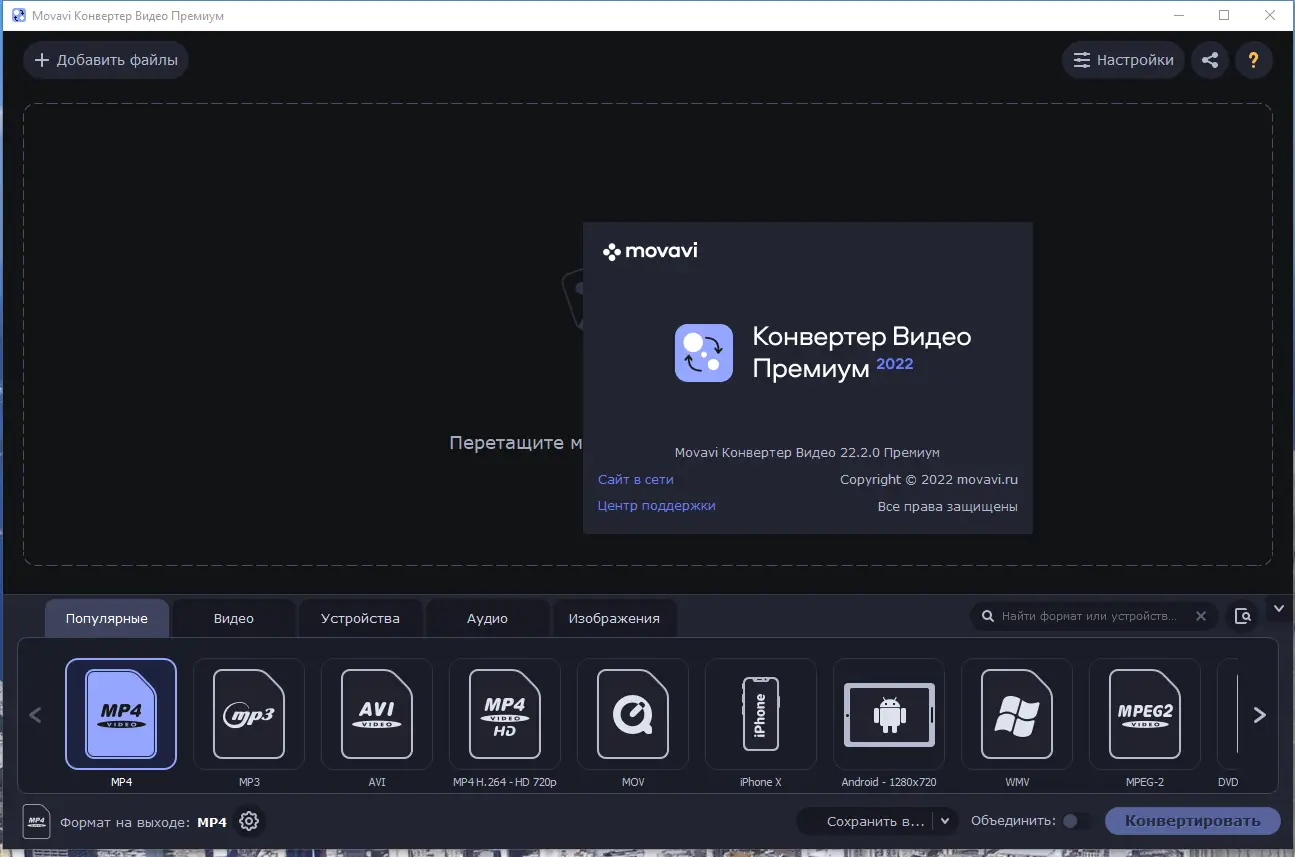
Task: Start conversion with Конвертировать button
Action: [1193, 821]
